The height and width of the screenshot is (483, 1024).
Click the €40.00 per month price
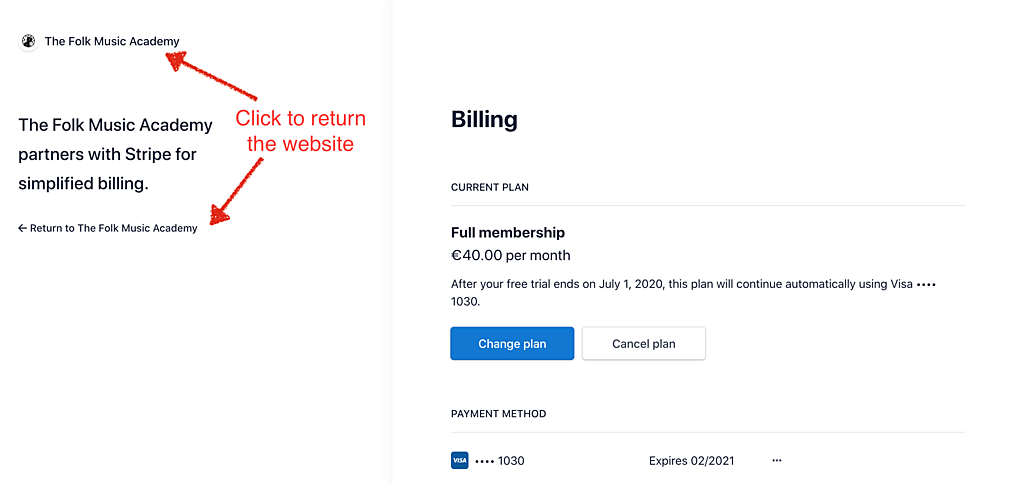click(x=510, y=255)
